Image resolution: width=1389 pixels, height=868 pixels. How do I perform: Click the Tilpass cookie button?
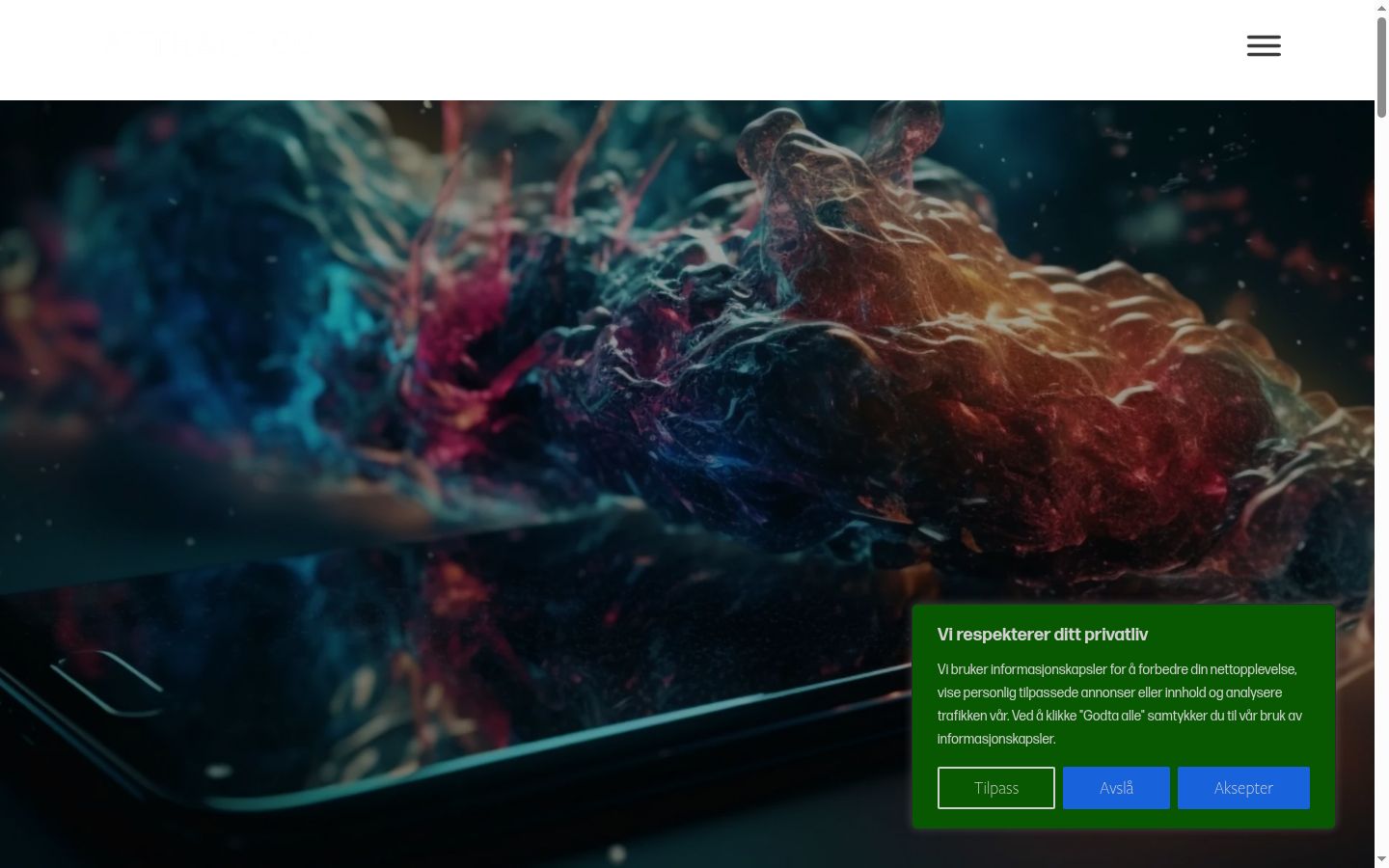point(996,788)
